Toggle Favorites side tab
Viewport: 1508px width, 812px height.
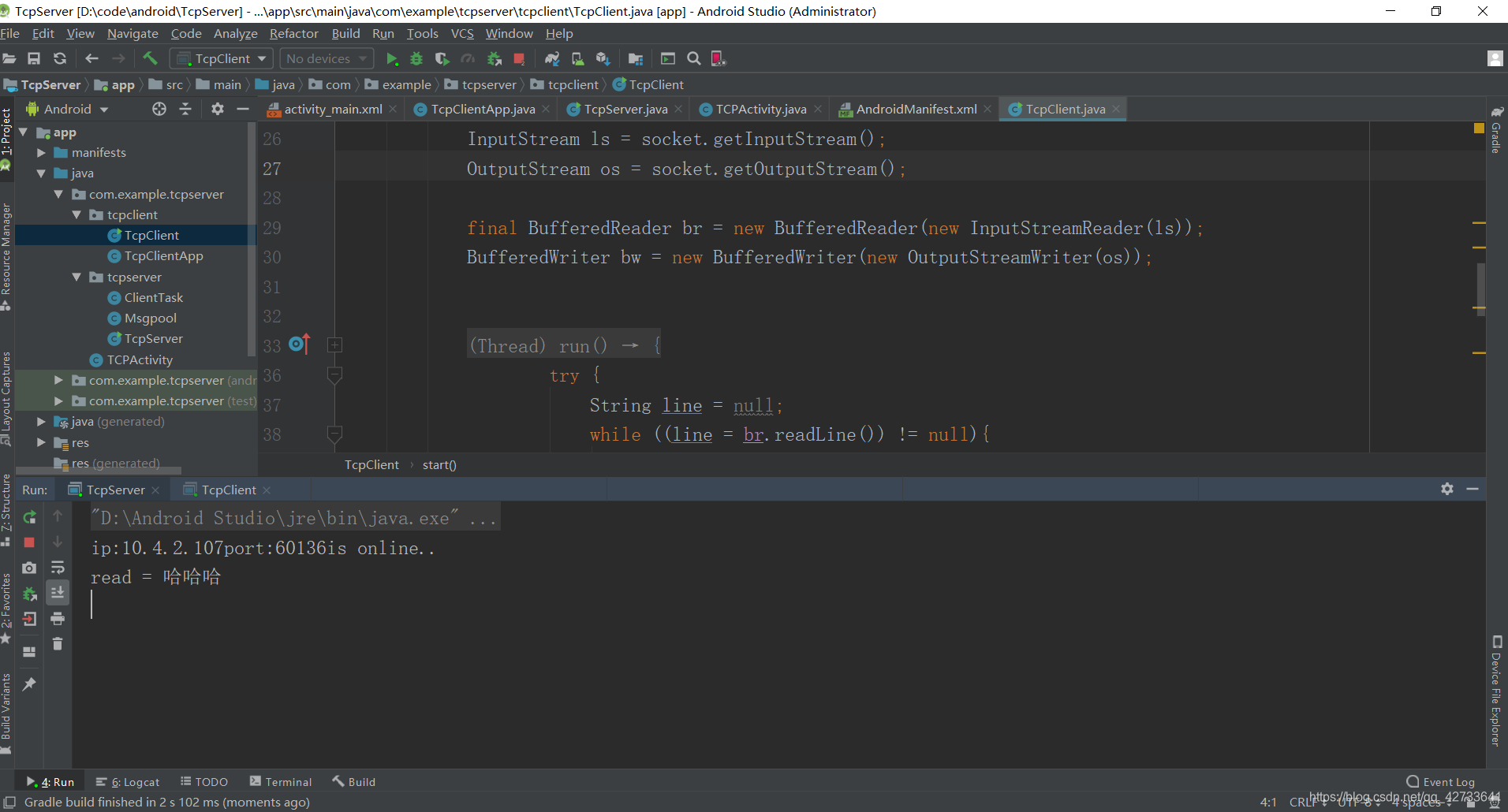click(6, 608)
